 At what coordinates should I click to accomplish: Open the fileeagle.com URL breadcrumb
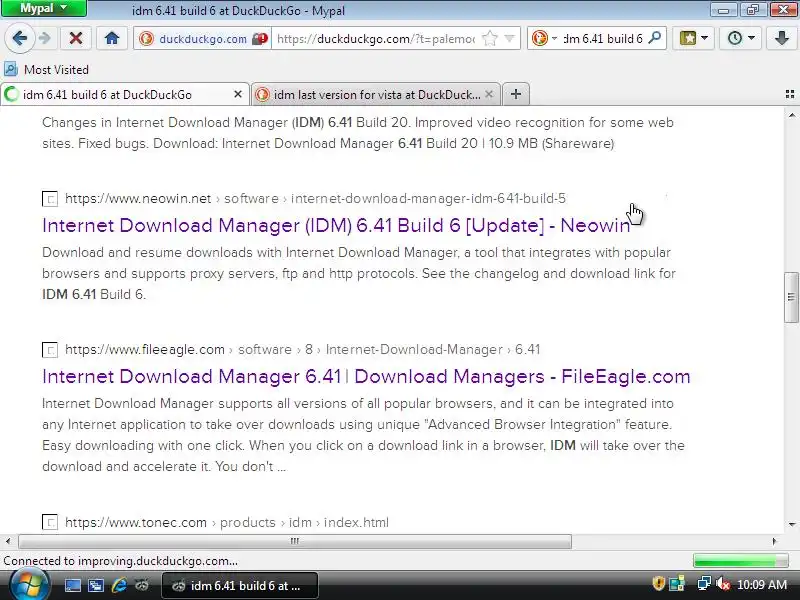[x=303, y=349]
